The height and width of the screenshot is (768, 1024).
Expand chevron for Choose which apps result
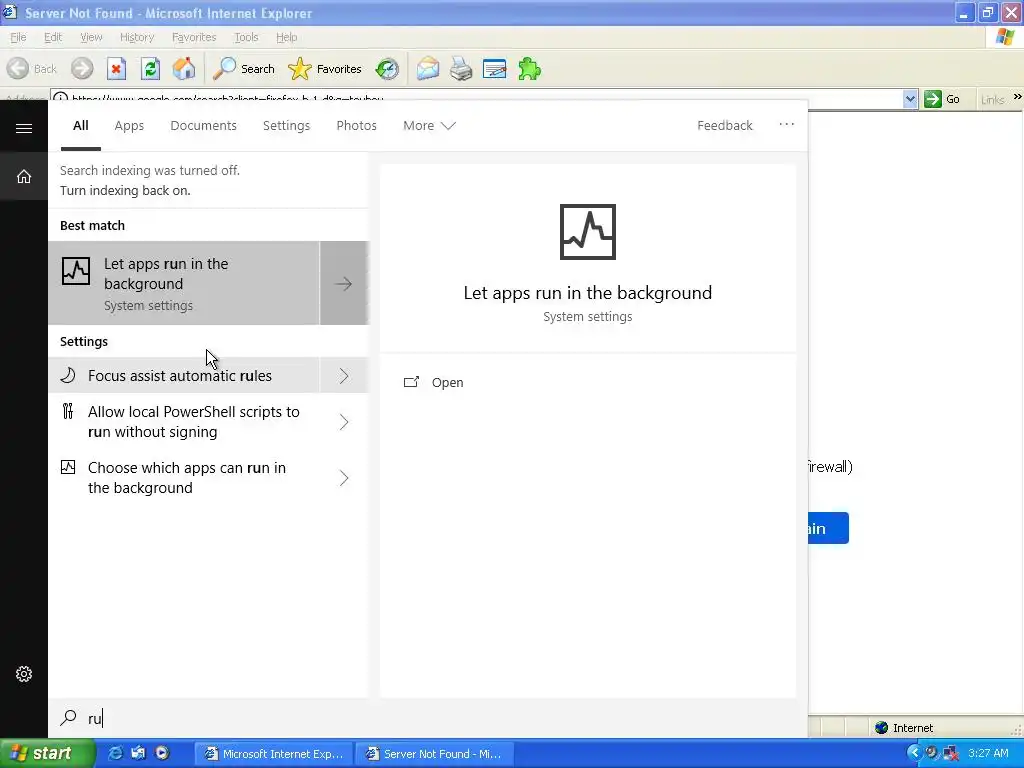344,478
